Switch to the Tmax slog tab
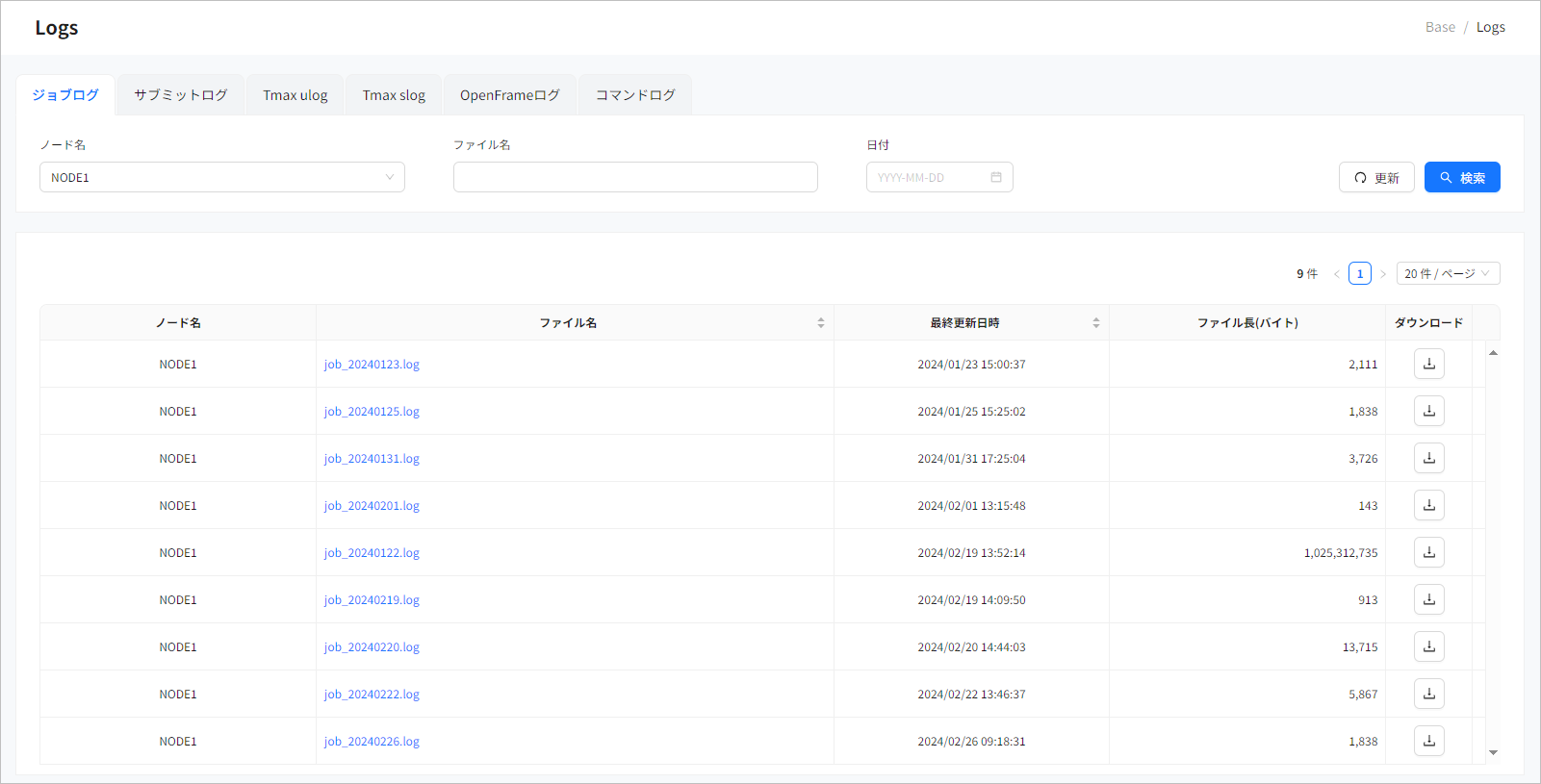 pos(394,95)
